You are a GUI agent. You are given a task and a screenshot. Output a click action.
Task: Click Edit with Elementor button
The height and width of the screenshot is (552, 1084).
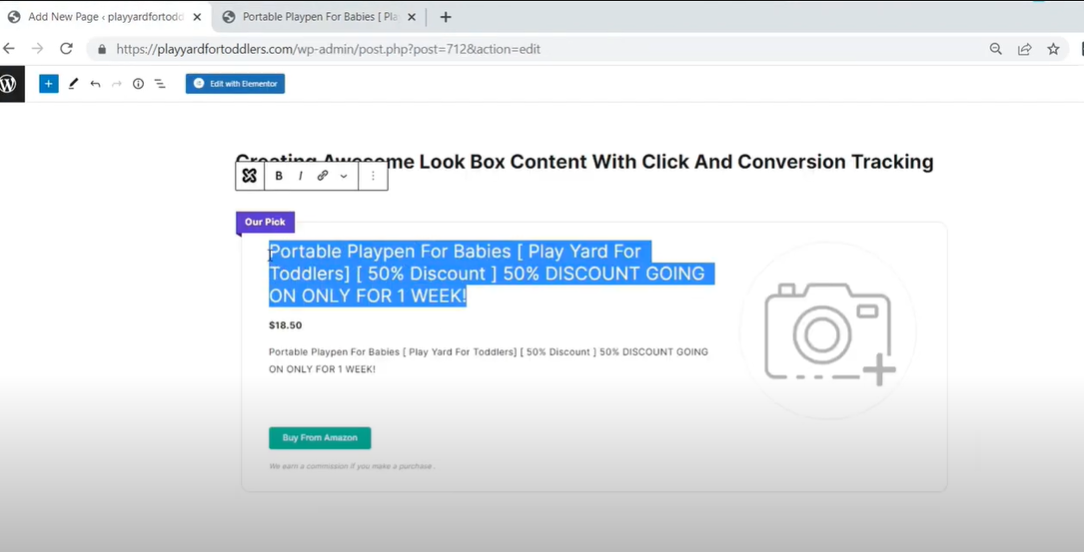click(235, 84)
